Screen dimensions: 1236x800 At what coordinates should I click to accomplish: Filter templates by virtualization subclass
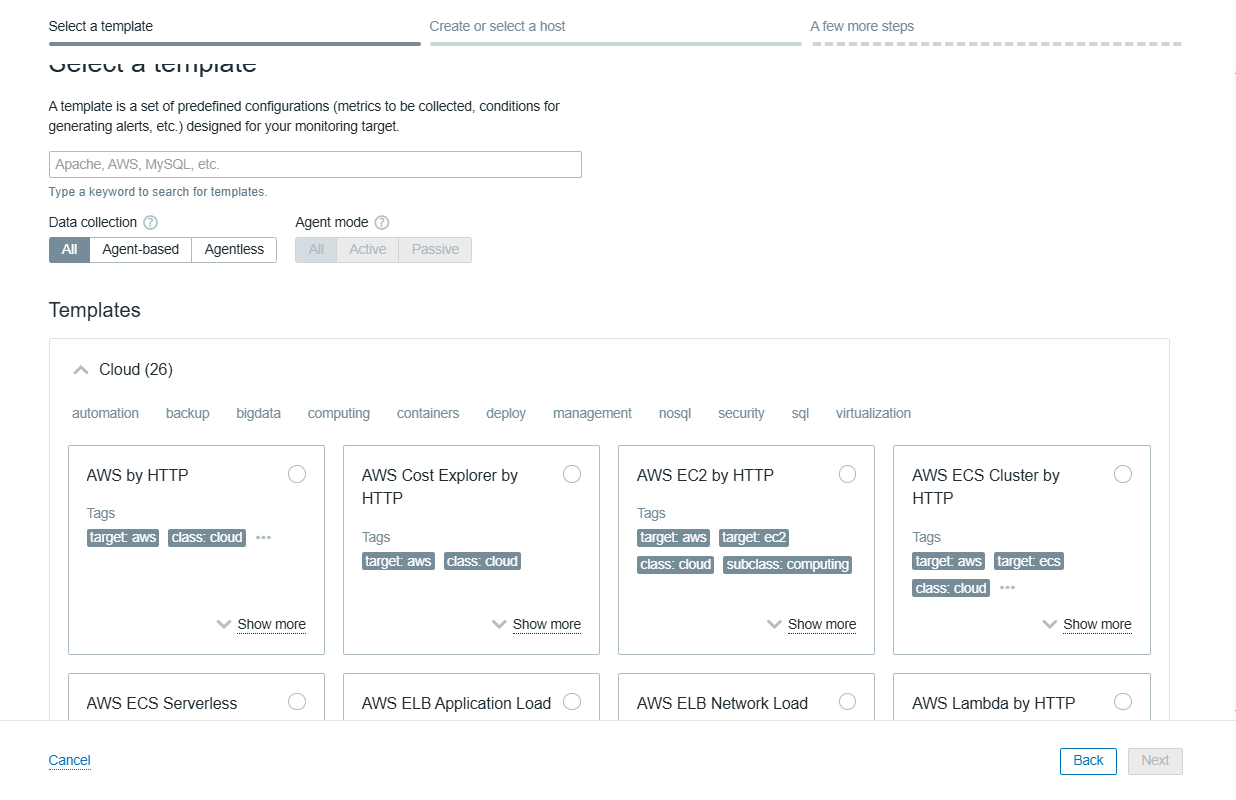(x=873, y=413)
